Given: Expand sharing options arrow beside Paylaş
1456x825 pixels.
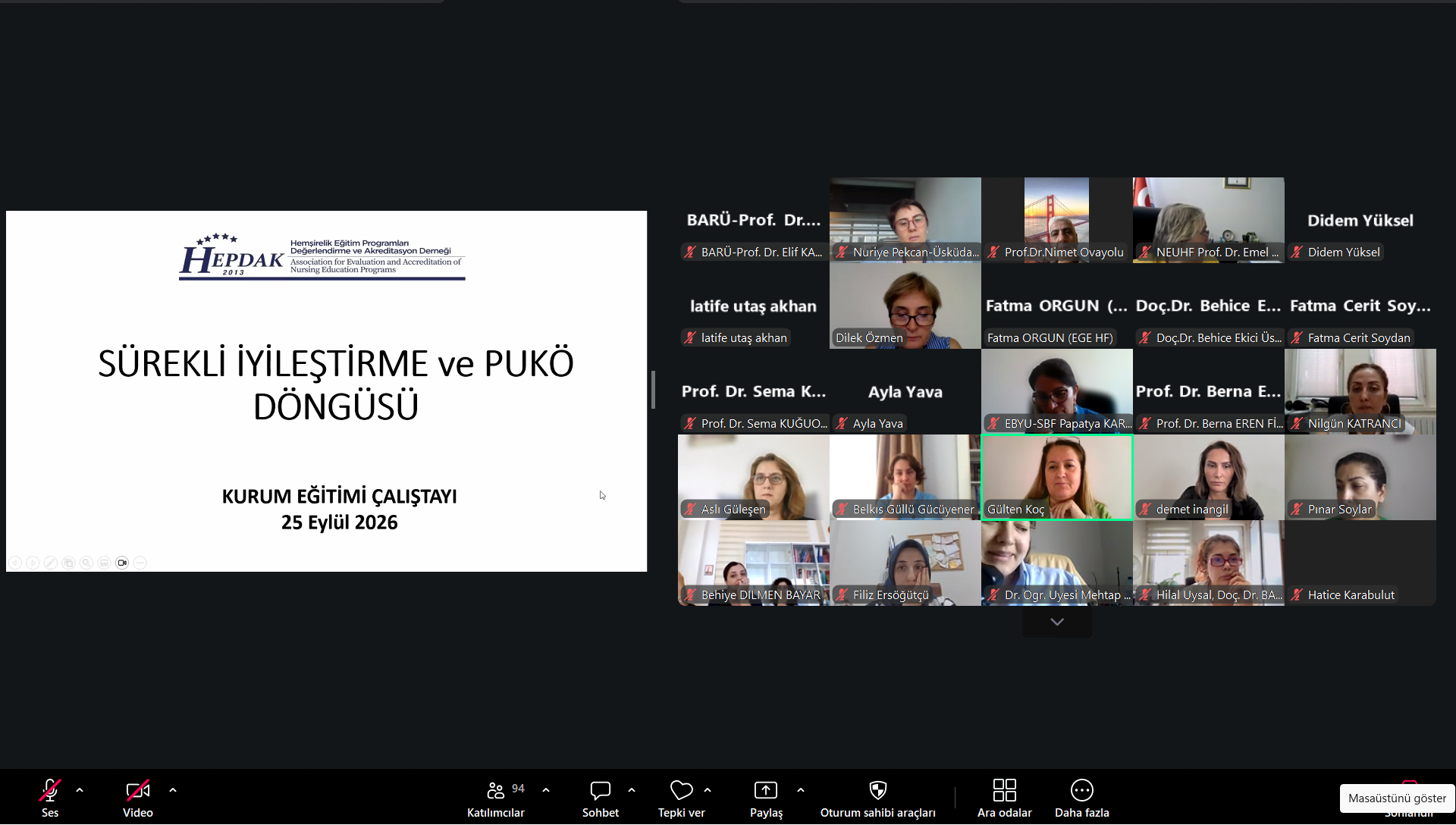Looking at the screenshot, I should 801,790.
